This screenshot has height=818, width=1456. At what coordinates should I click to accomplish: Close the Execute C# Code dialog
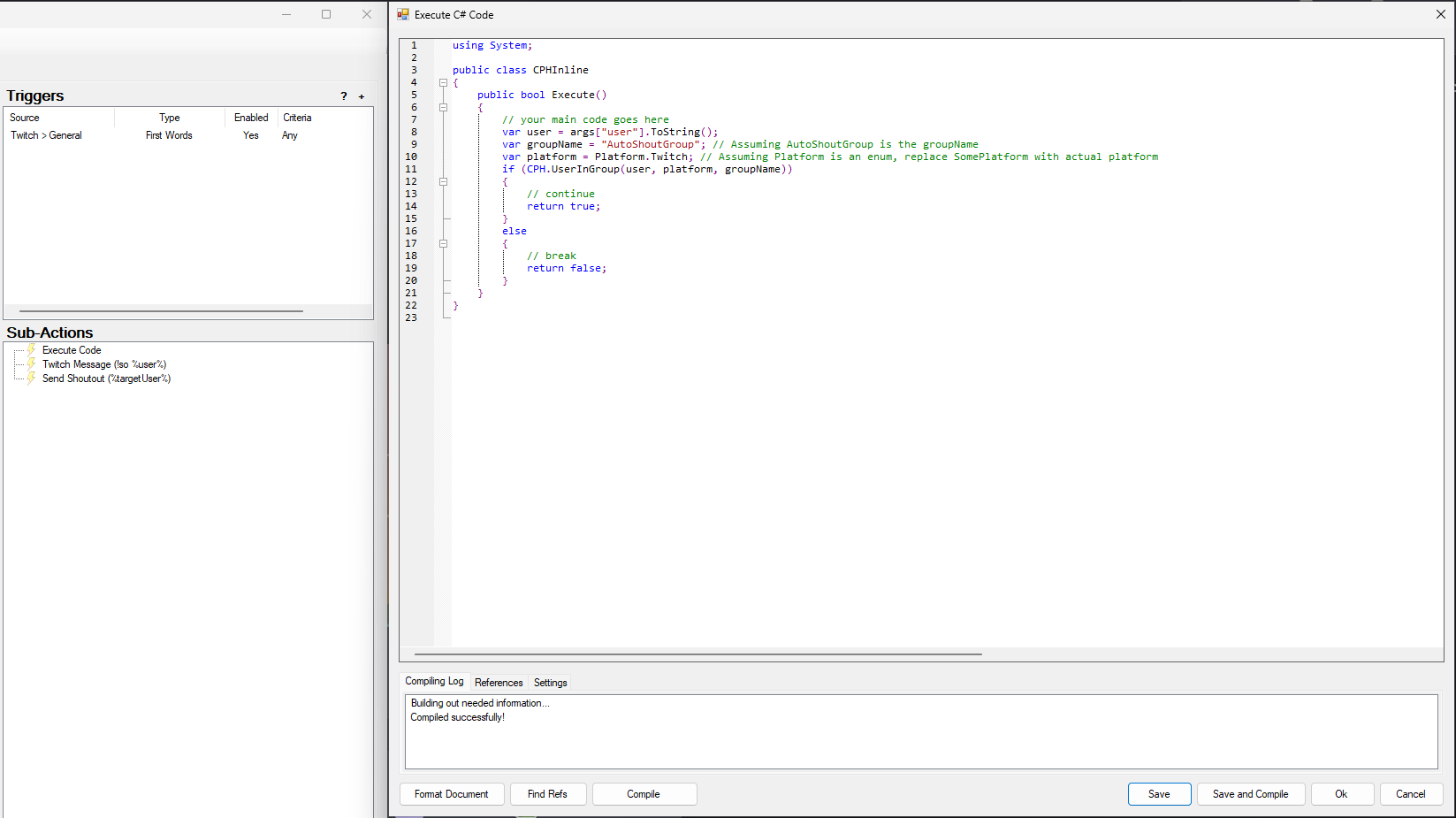pos(1441,14)
